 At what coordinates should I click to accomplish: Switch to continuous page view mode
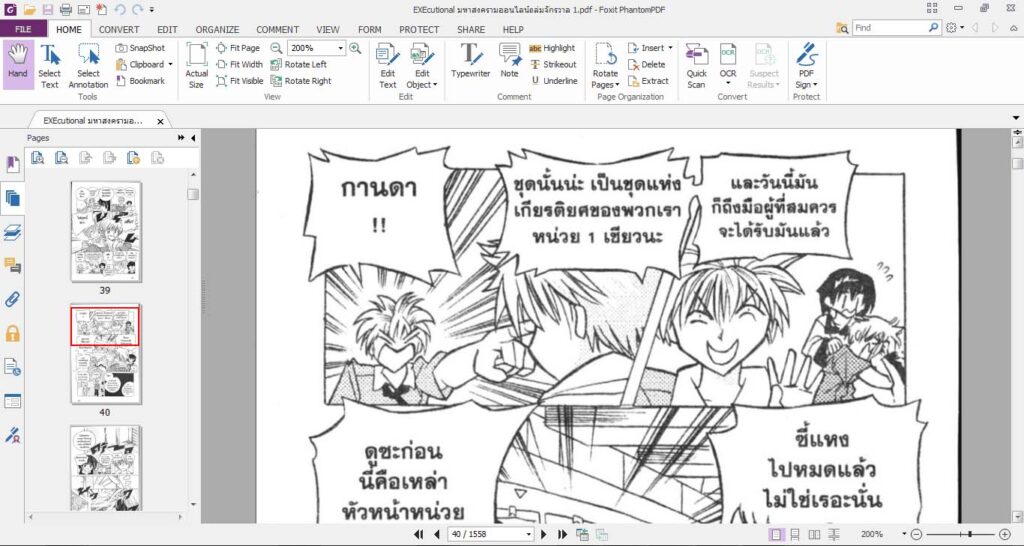pos(795,534)
